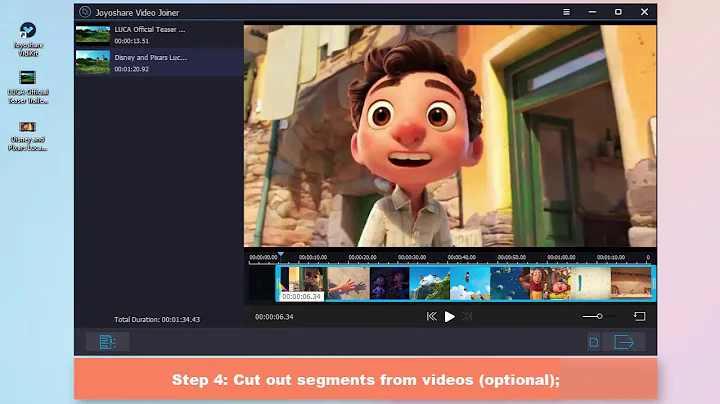This screenshot has height=404, width=720.
Task: Click the reset segment icon beside zoom slider
Action: 640,316
